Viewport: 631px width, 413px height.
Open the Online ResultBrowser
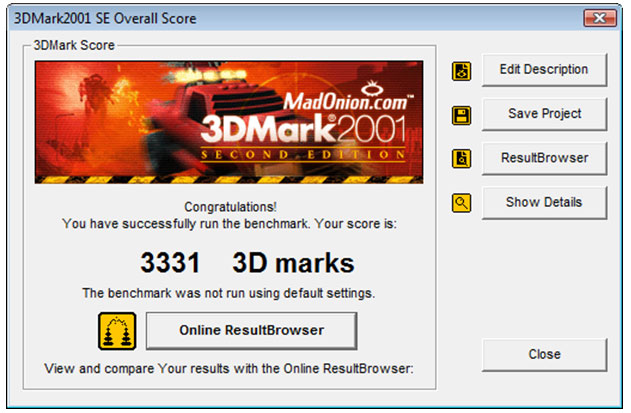coord(252,331)
